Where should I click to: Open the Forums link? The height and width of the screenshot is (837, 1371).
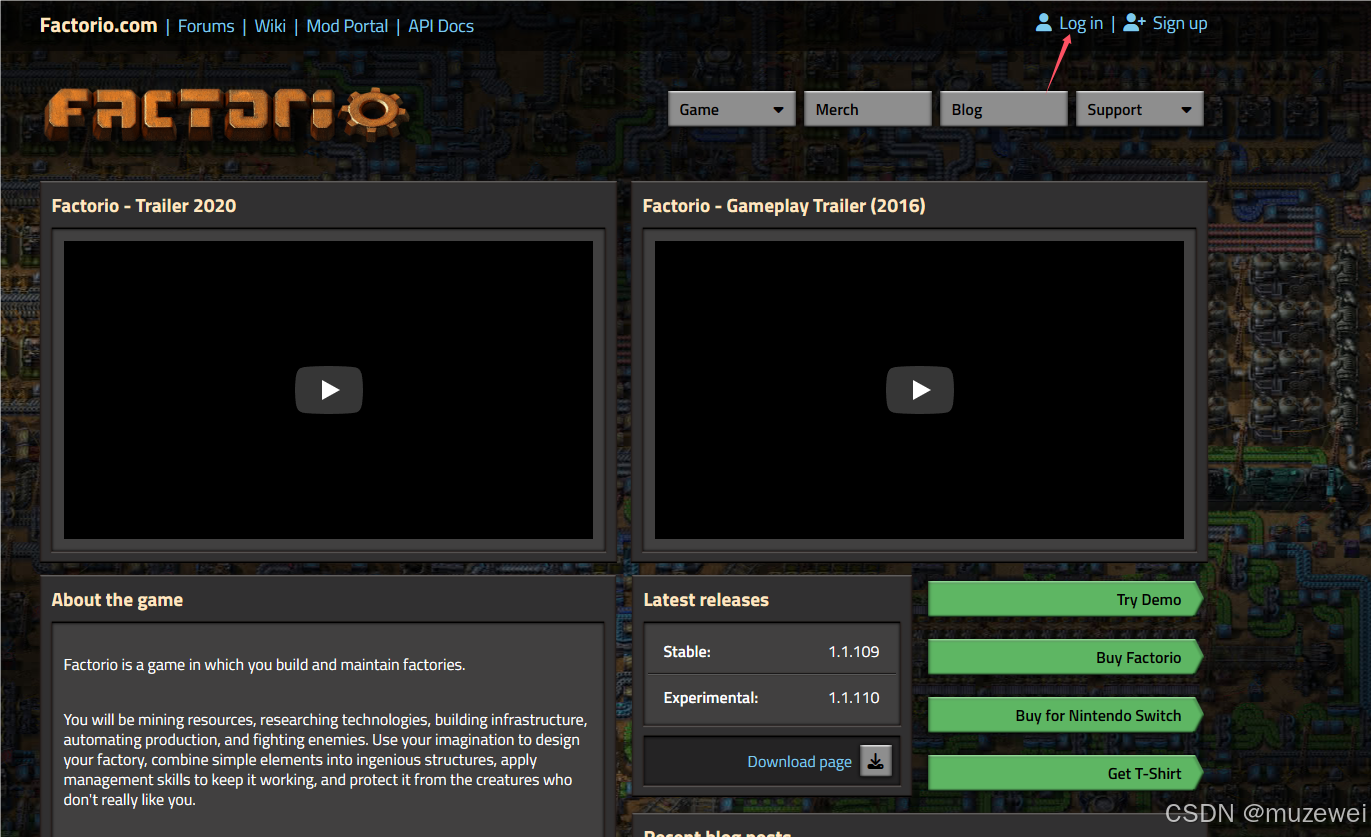pyautogui.click(x=206, y=26)
